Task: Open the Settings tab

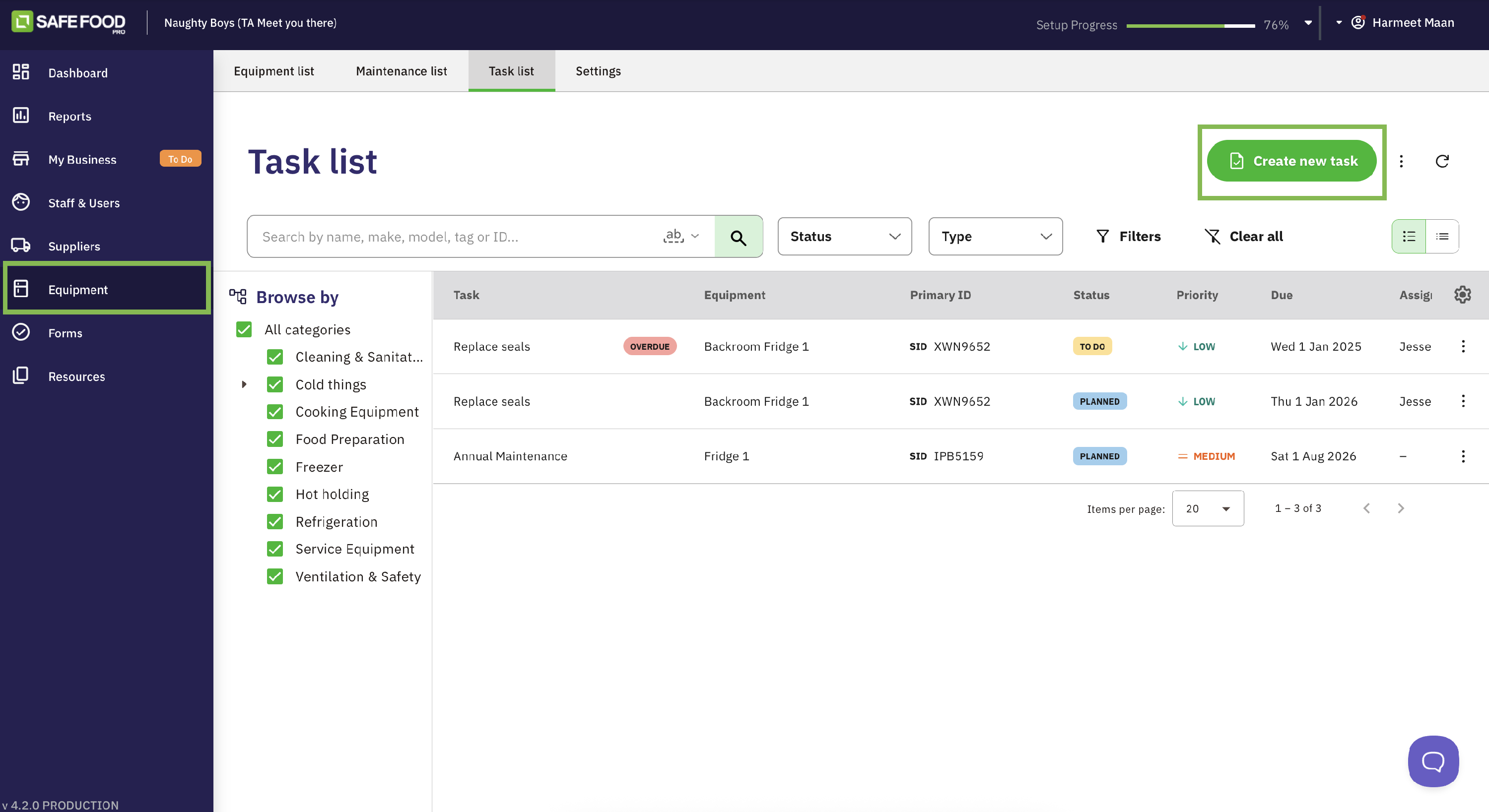Action: [598, 71]
